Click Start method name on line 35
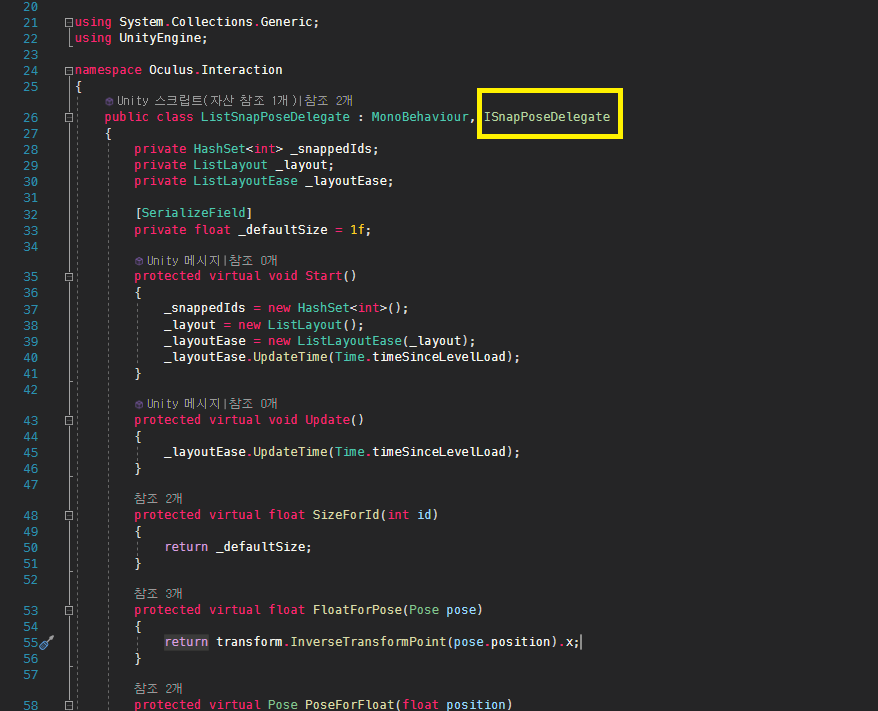The image size is (878, 711). (x=324, y=276)
